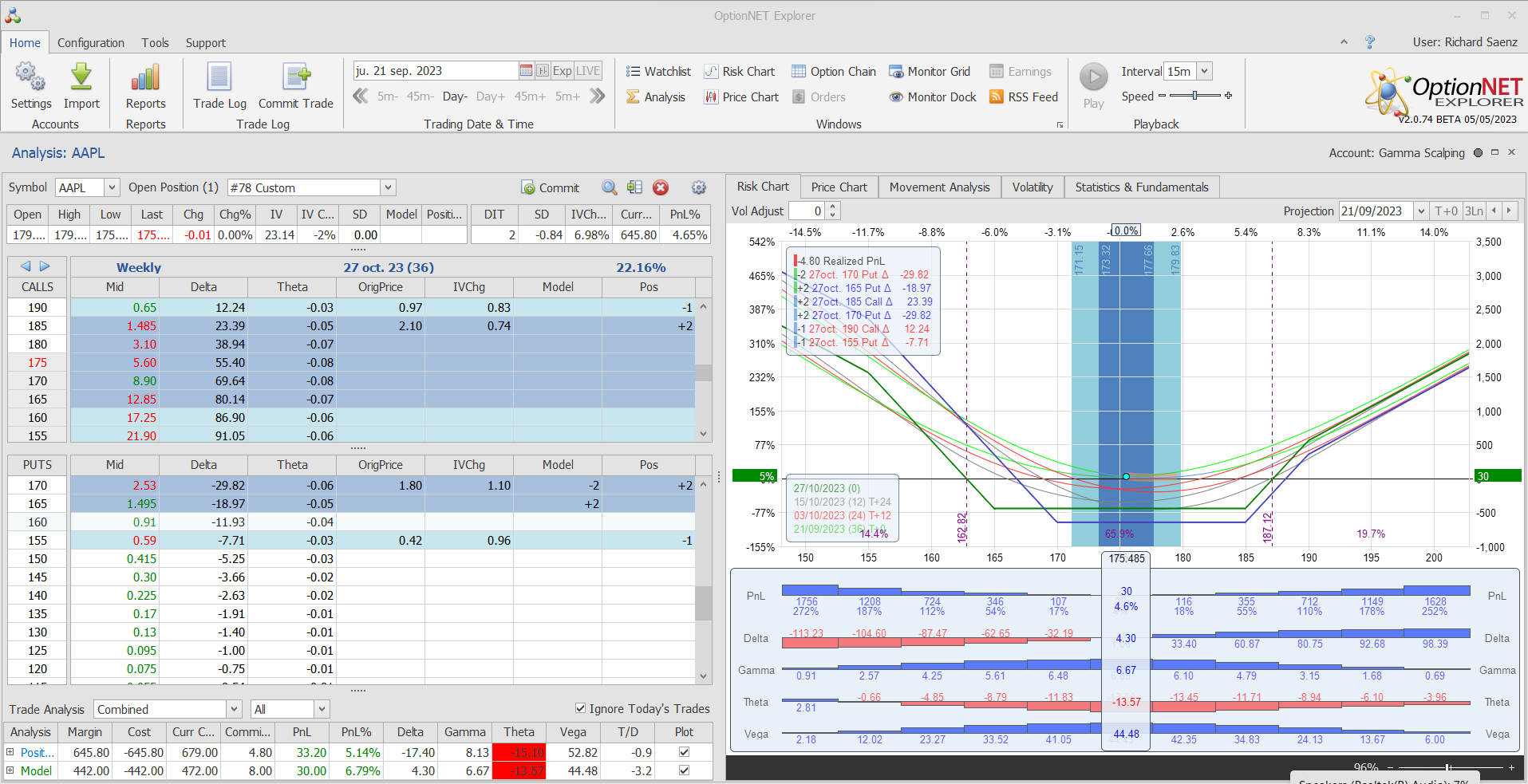This screenshot has width=1528, height=784.
Task: Open the RSS Feed window
Action: [x=1024, y=97]
